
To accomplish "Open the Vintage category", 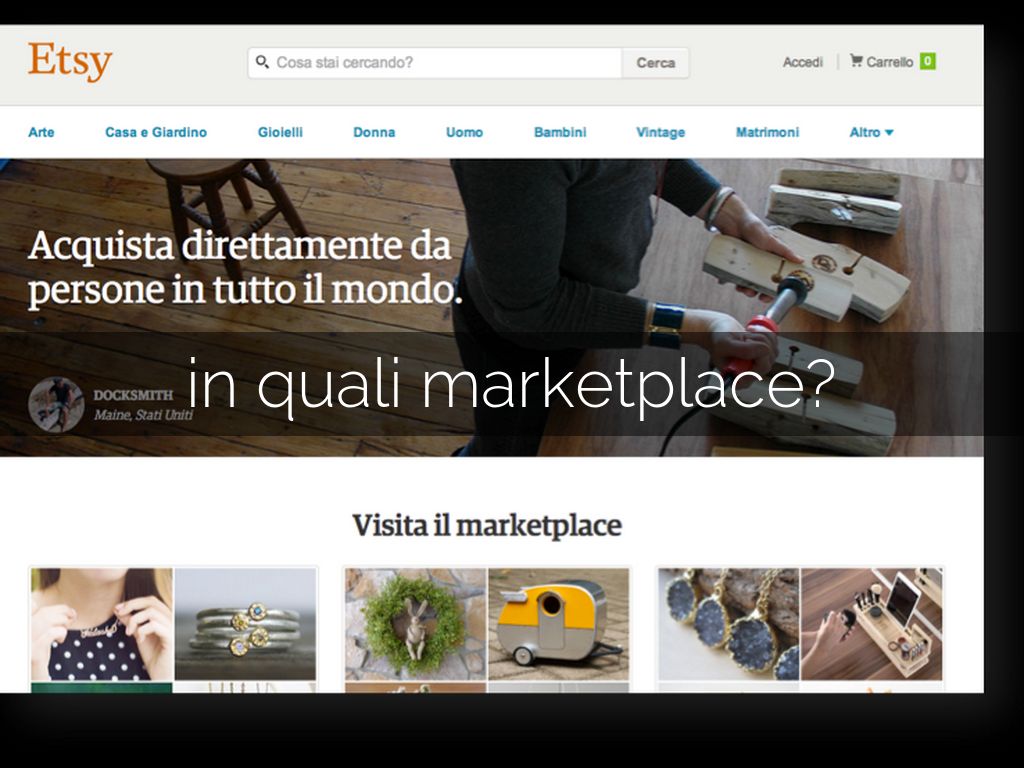I will (x=660, y=133).
